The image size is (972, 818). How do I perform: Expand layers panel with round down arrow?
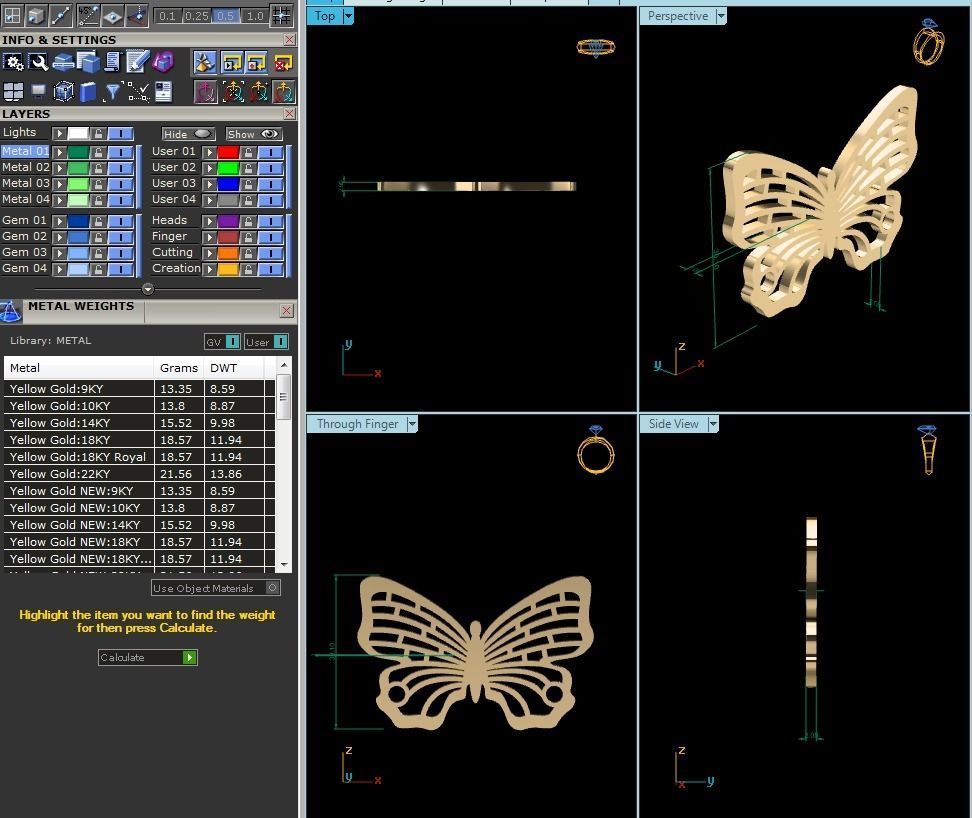point(148,289)
